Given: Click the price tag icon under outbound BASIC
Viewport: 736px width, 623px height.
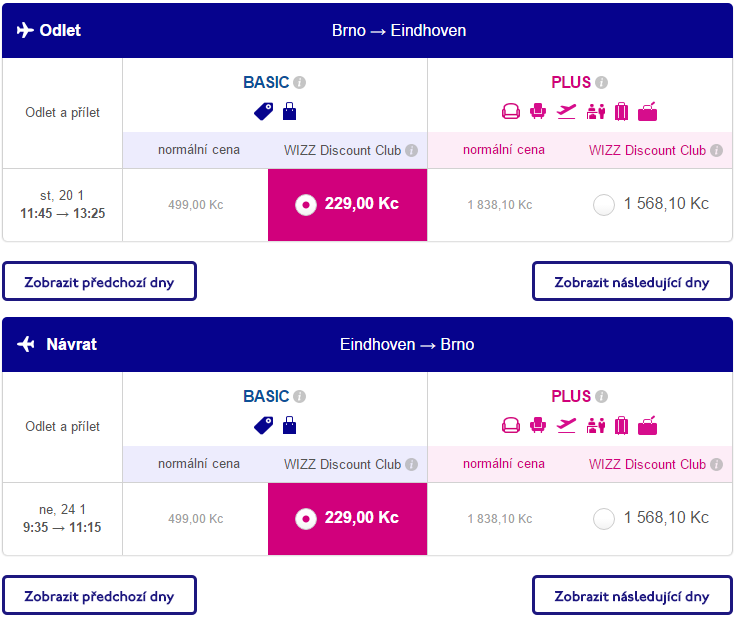Looking at the screenshot, I should coord(263,112).
